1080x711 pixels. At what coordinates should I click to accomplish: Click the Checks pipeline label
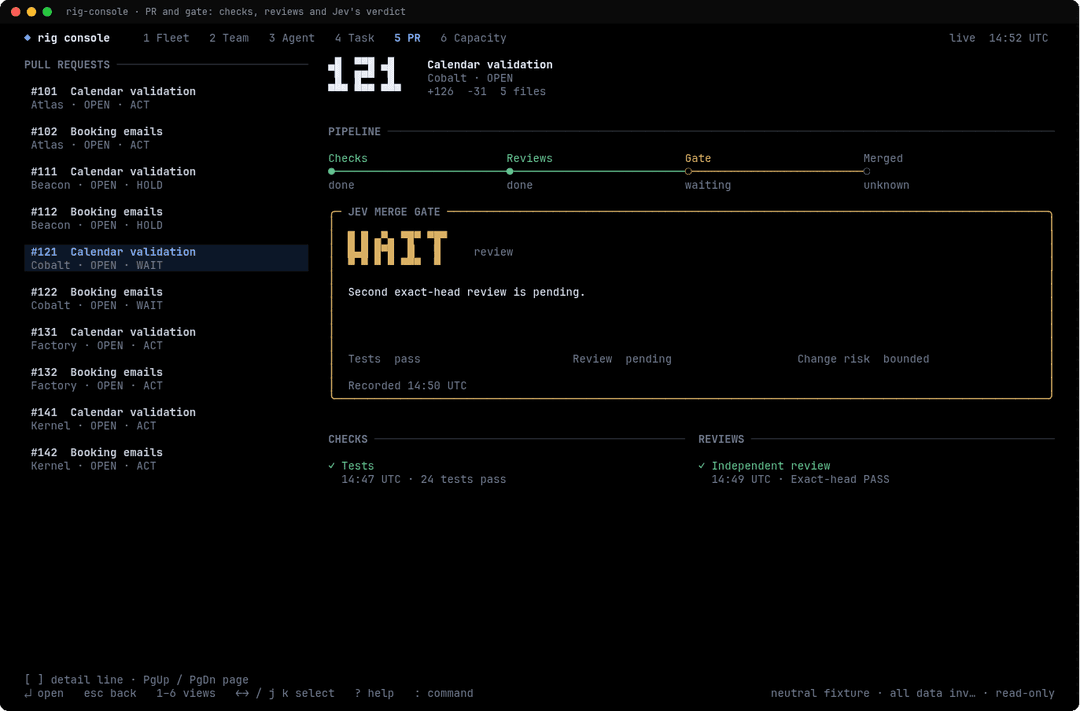click(x=348, y=158)
